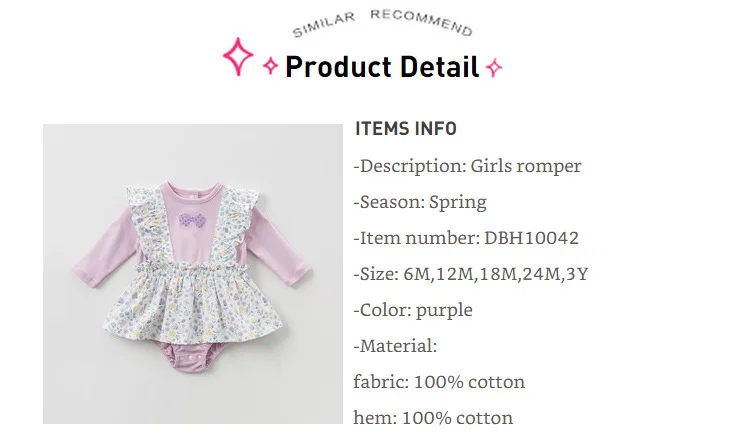Select the Description: Girls romper line
The width and height of the screenshot is (750, 439).
[467, 166]
